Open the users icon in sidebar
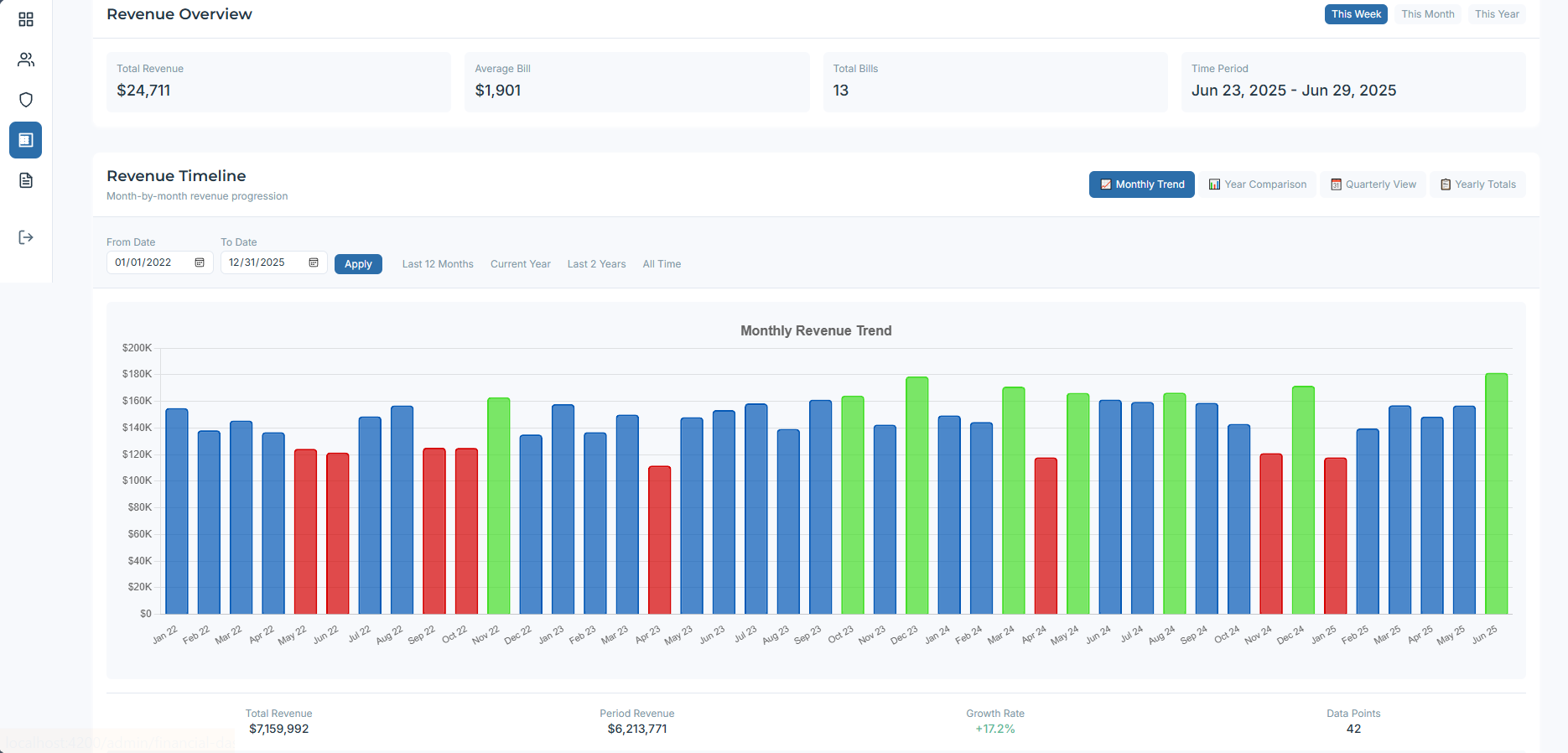The image size is (1568, 753). point(26,60)
